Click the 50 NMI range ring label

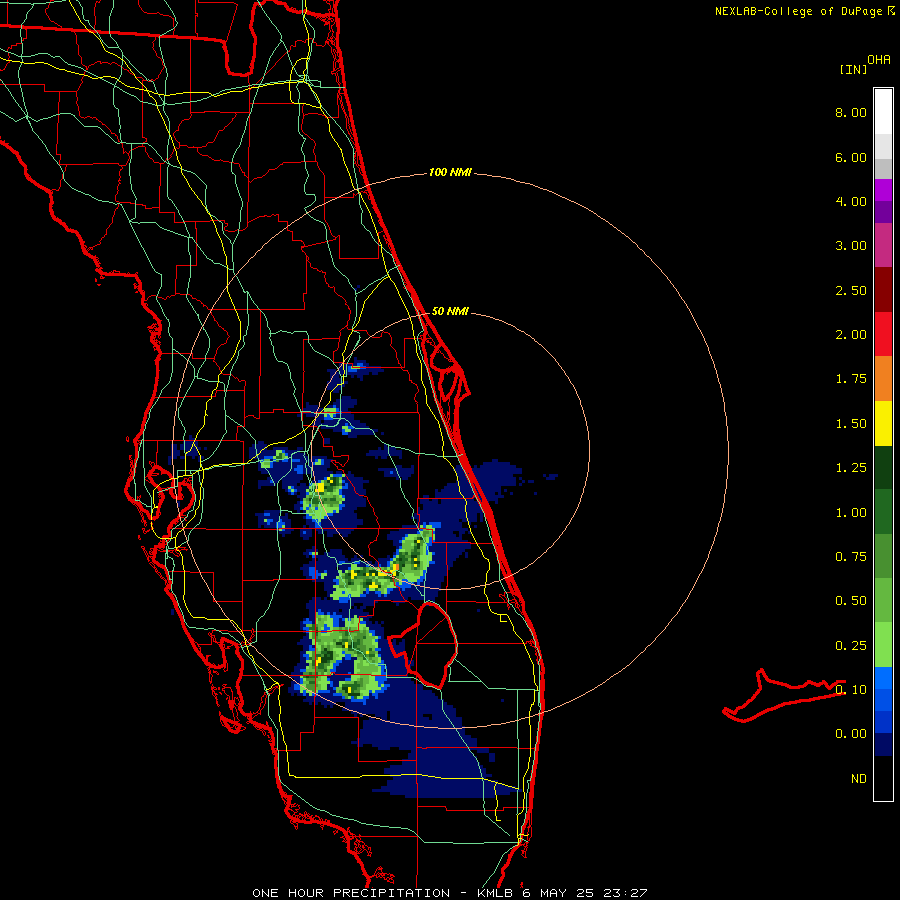(x=450, y=311)
